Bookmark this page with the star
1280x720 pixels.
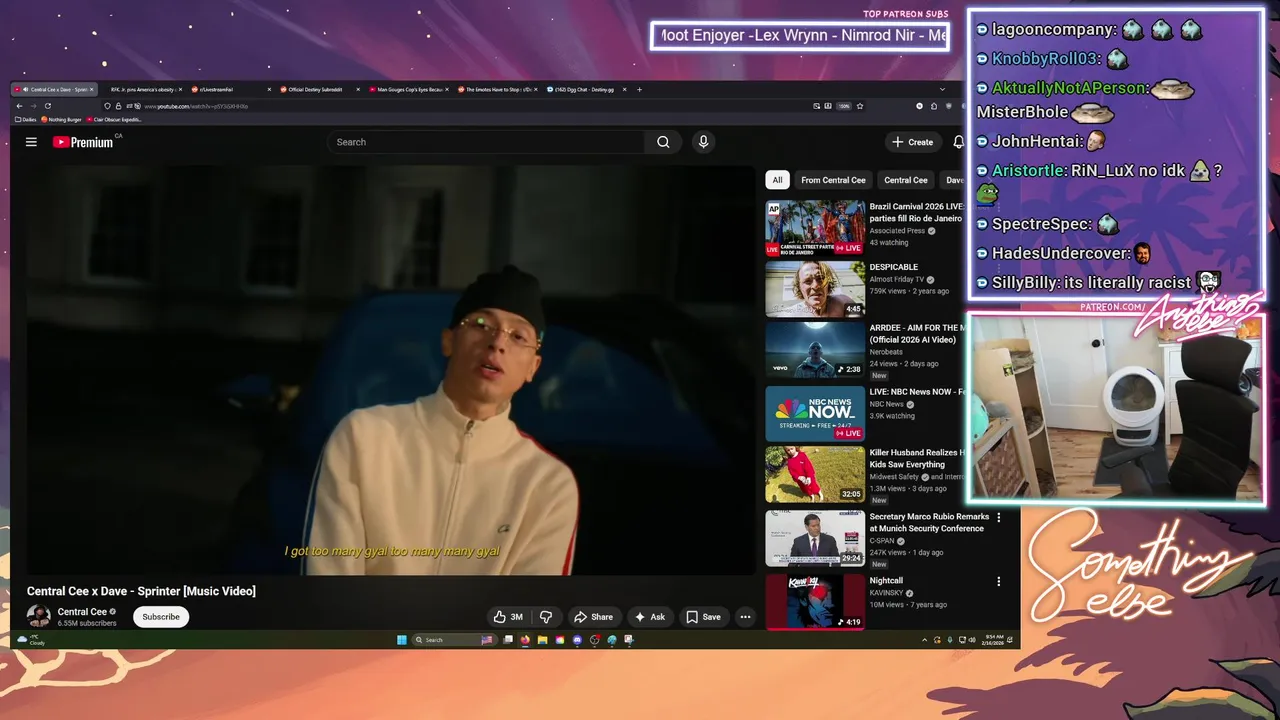click(x=859, y=106)
